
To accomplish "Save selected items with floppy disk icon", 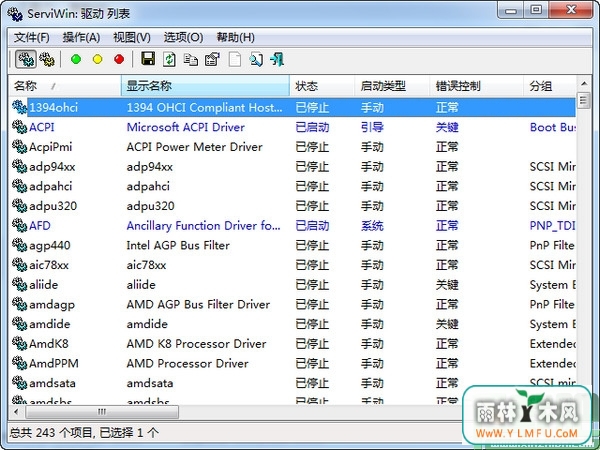I will 148,59.
